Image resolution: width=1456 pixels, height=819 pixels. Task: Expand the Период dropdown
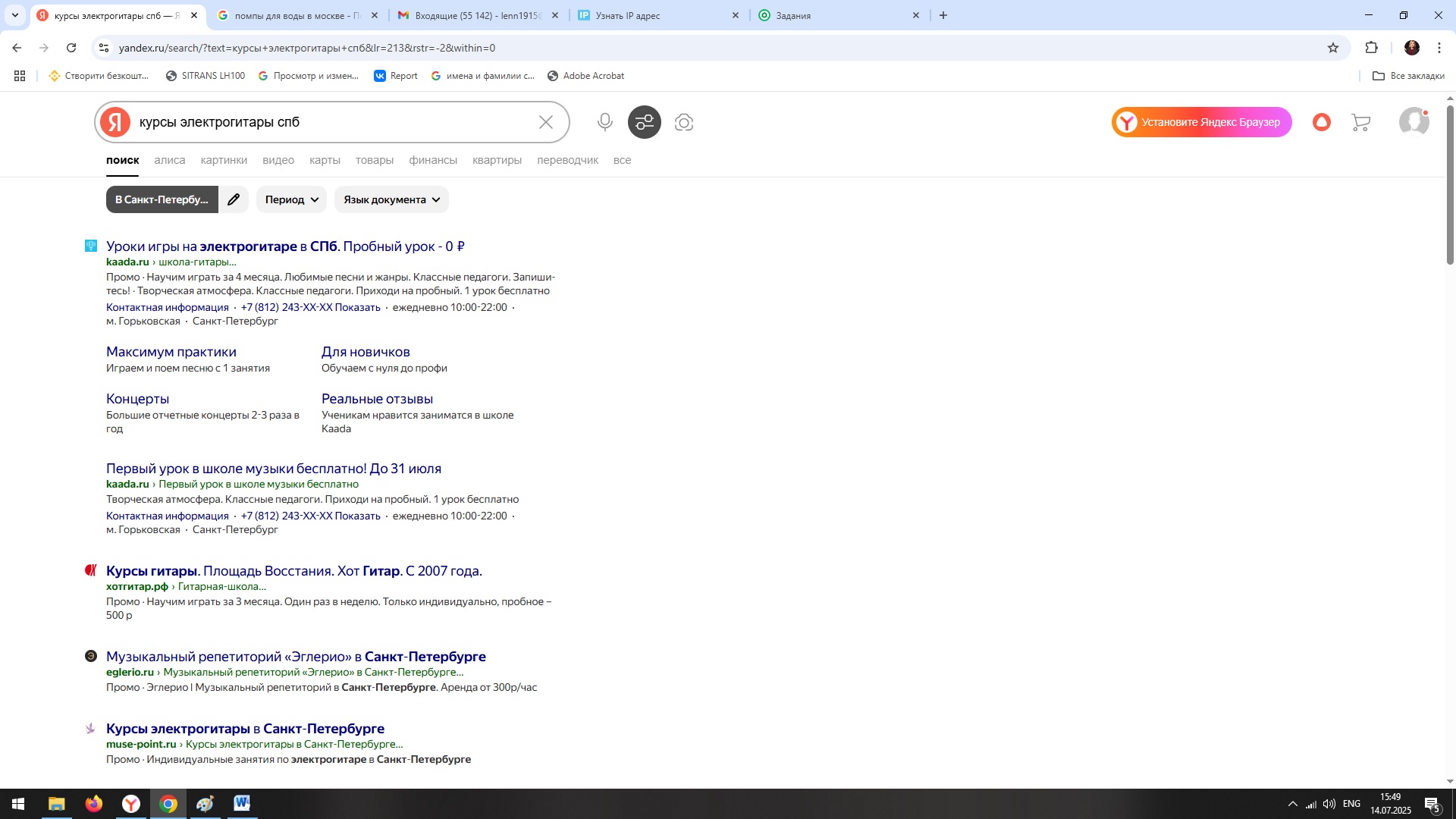coord(292,199)
